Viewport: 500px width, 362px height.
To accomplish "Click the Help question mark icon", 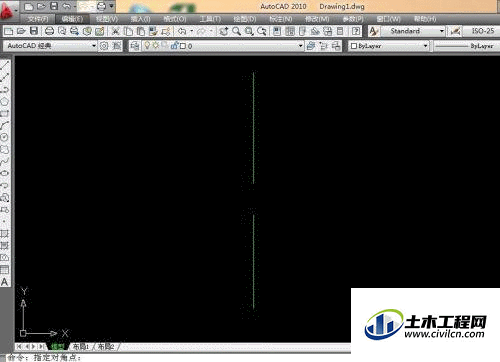I will coord(356,31).
